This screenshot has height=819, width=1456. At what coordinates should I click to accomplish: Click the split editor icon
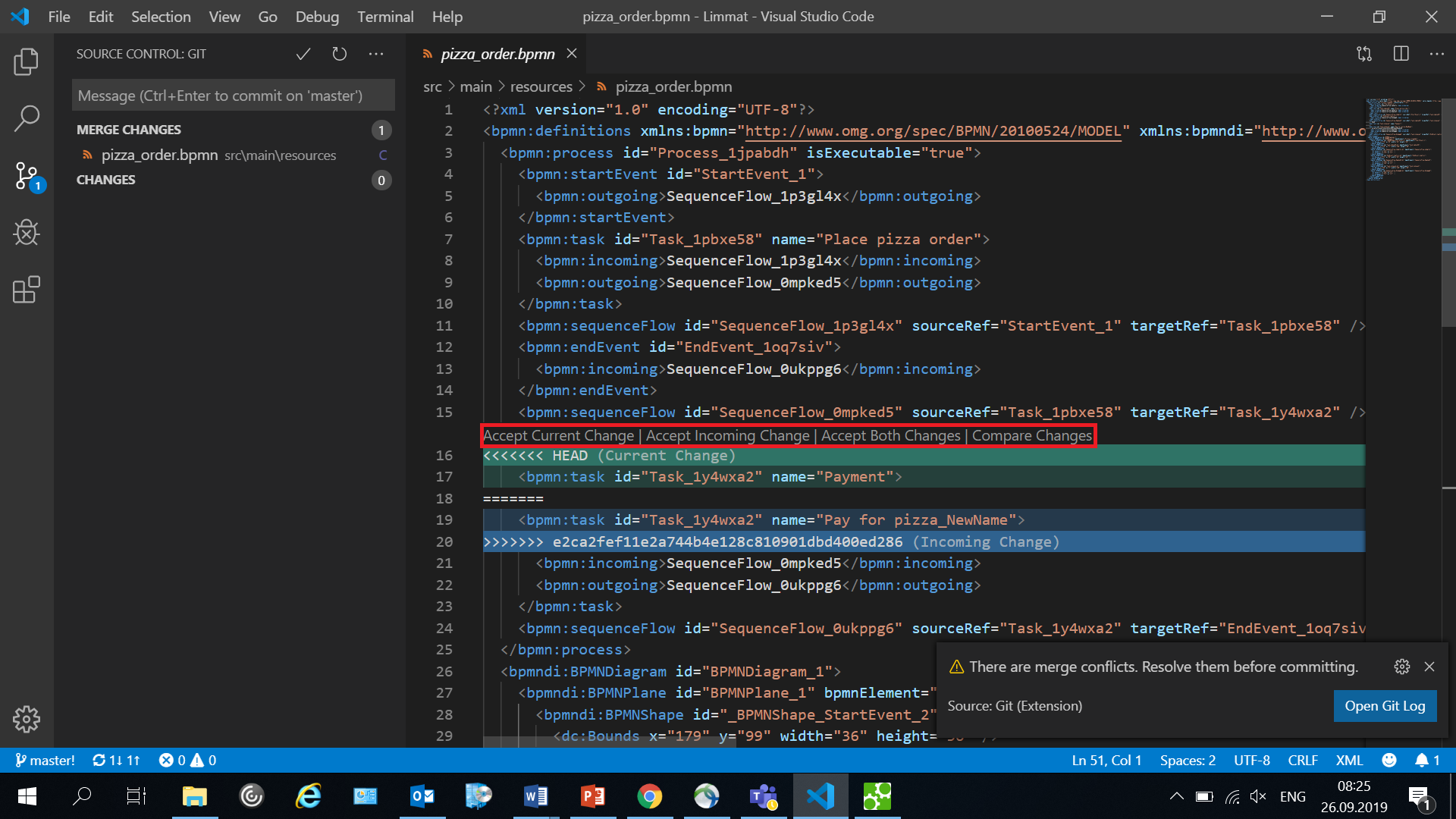(x=1401, y=54)
